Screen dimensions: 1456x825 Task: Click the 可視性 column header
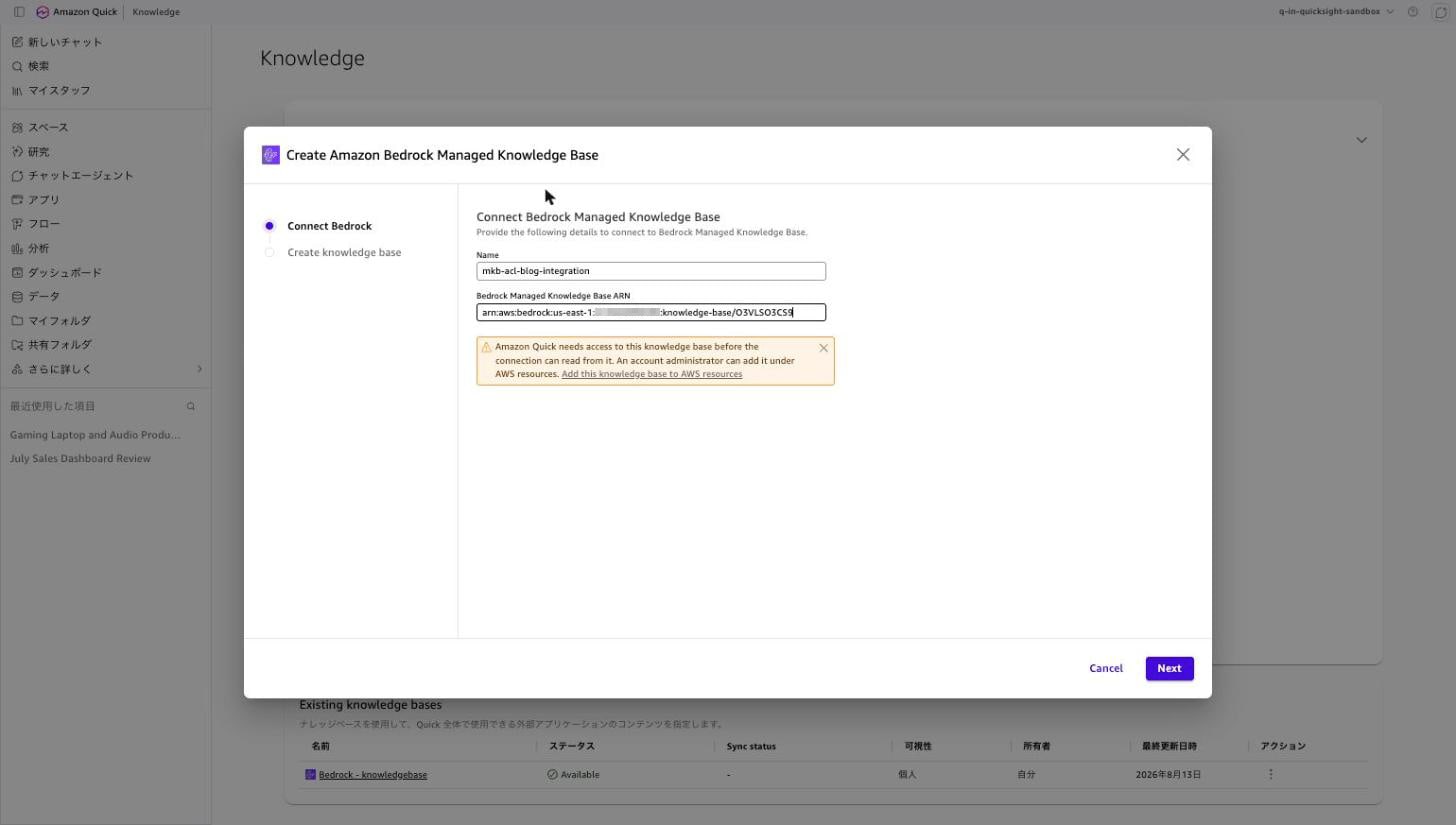pyautogui.click(x=919, y=746)
